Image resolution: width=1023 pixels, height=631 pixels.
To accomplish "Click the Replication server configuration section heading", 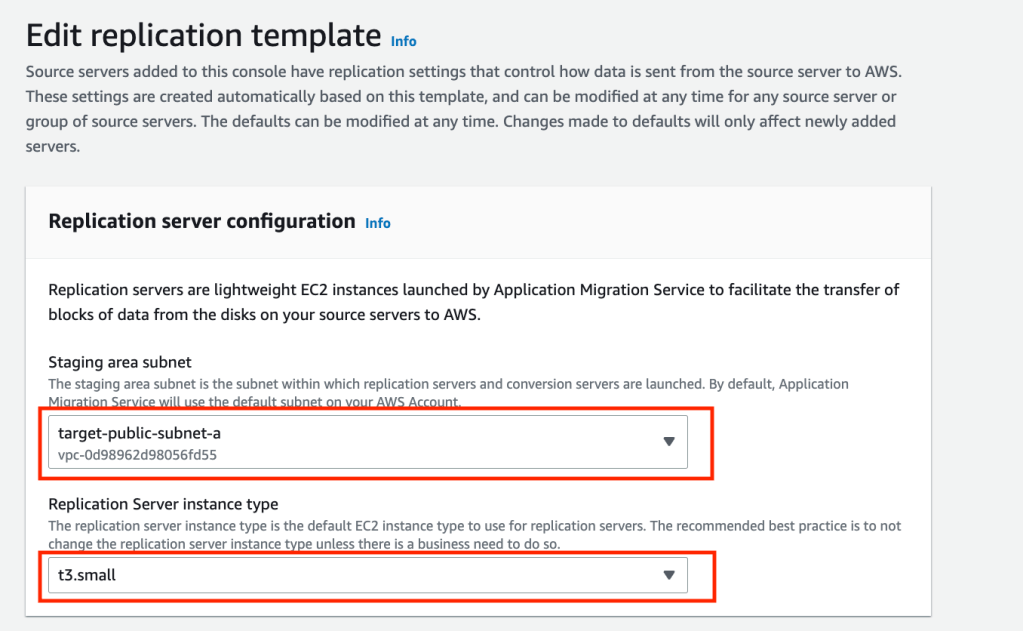I will coord(202,221).
